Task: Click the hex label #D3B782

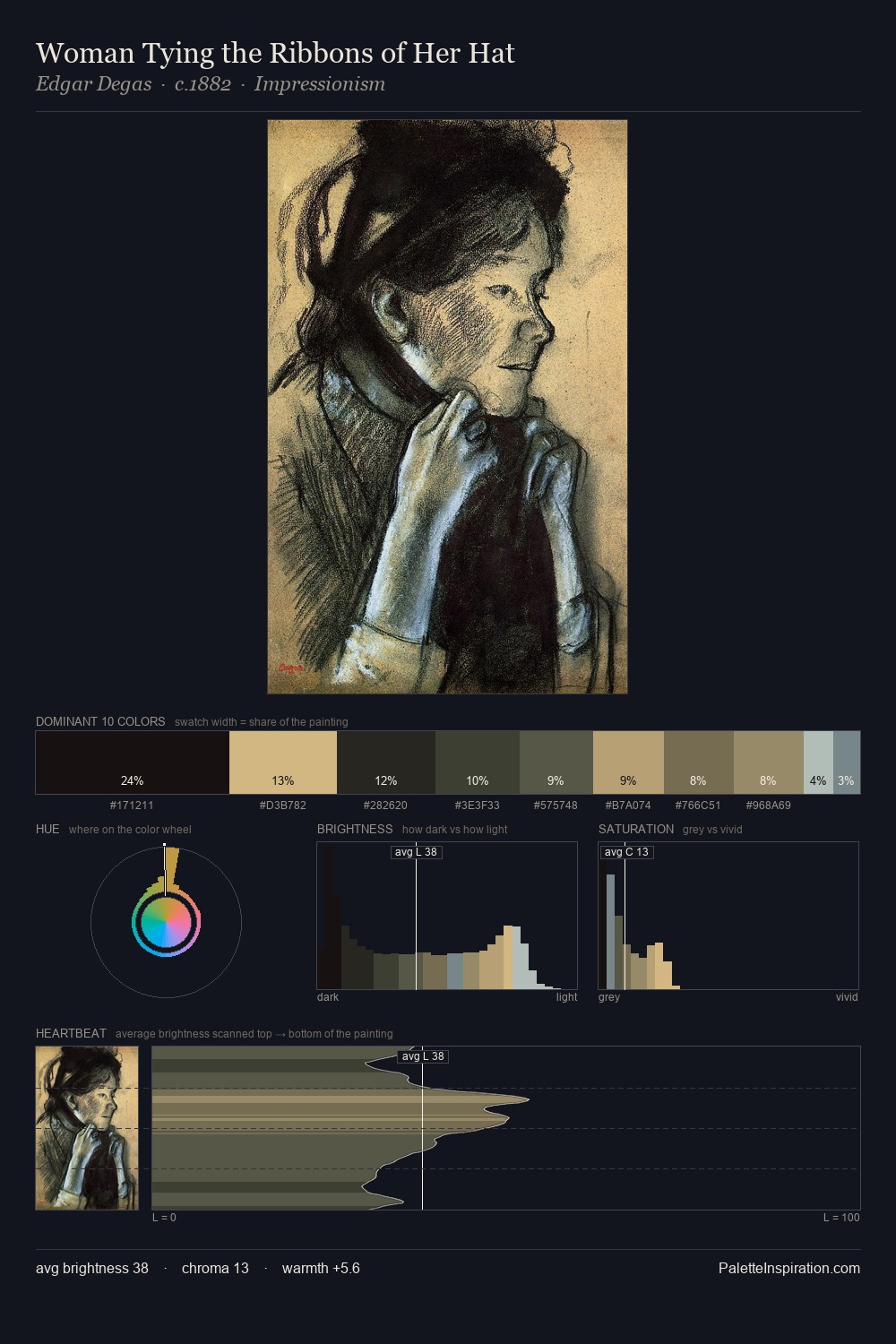Action: tap(283, 806)
